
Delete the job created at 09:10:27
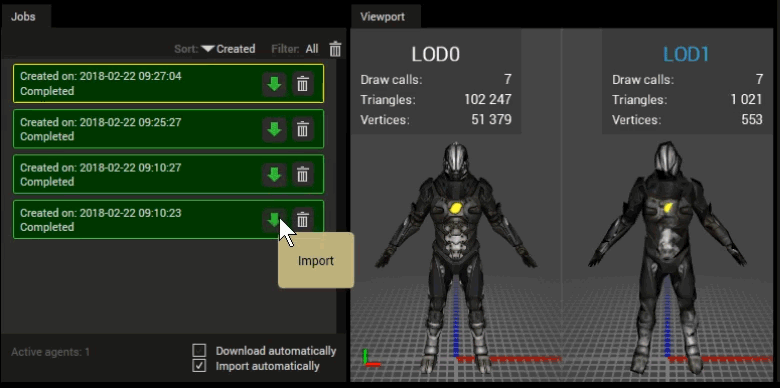pos(302,175)
